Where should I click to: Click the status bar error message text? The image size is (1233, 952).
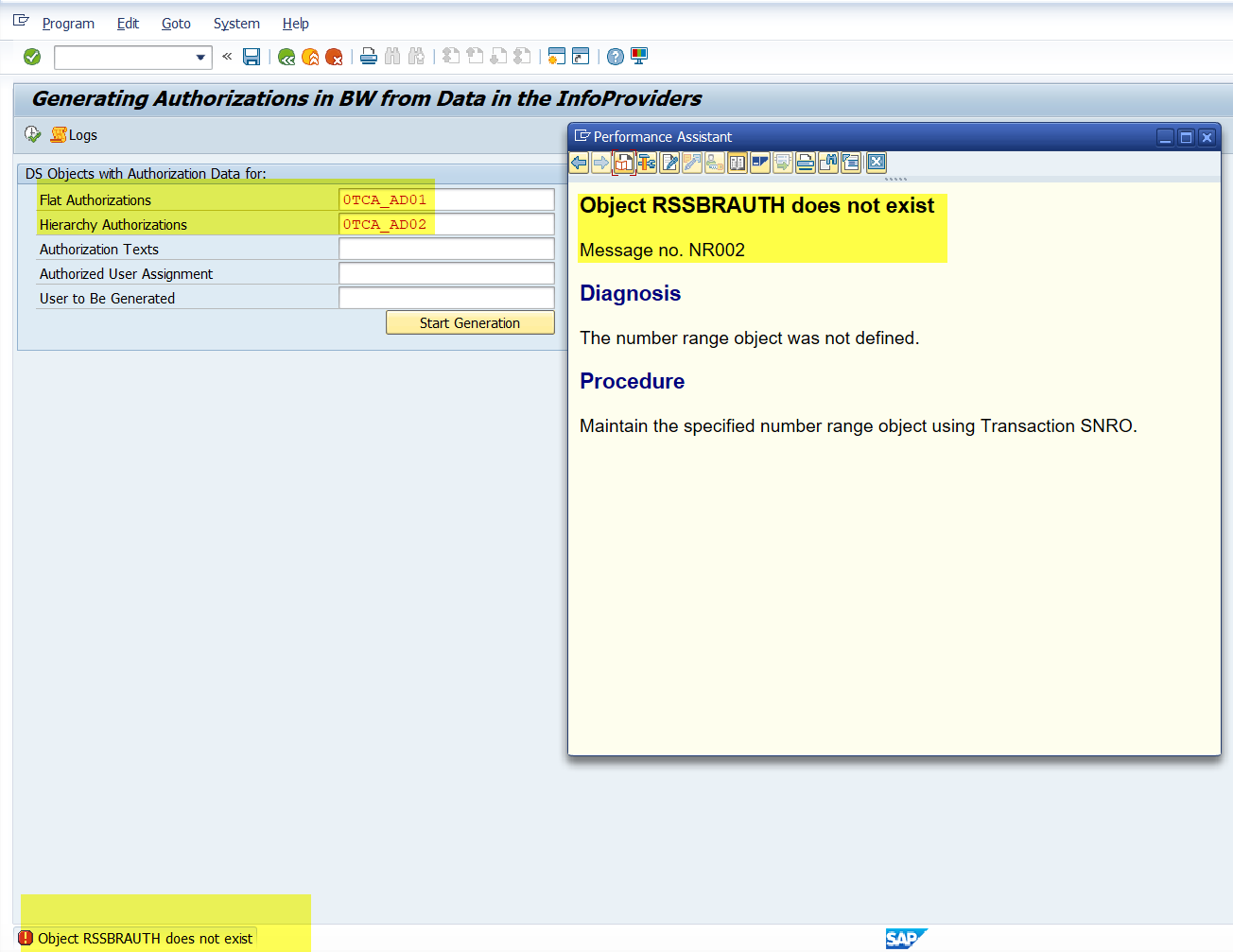click(146, 939)
